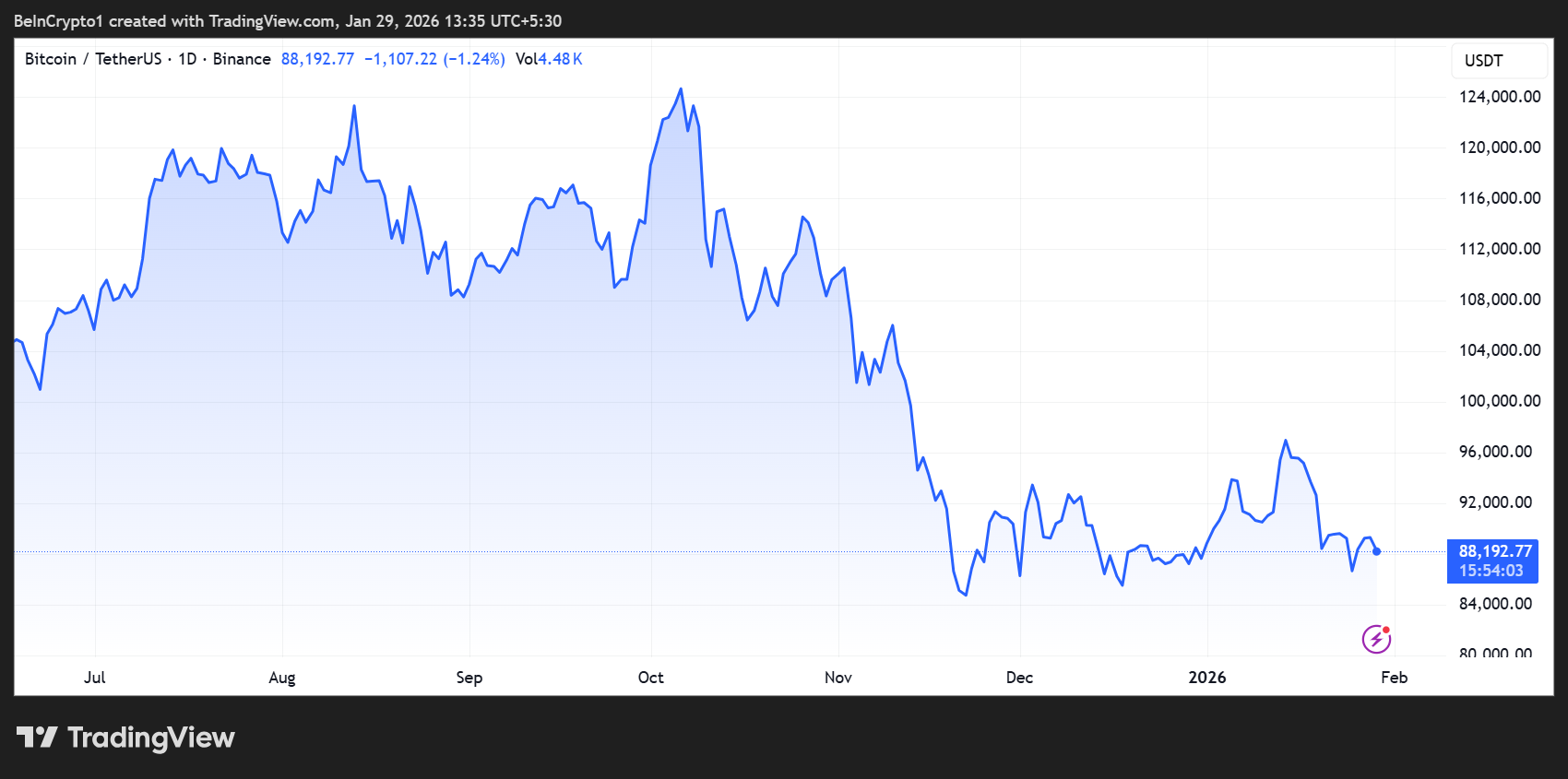Click the −1,107.22 (−1.24%) change value
Screen dimensions: 1568x779
pyautogui.click(x=434, y=59)
